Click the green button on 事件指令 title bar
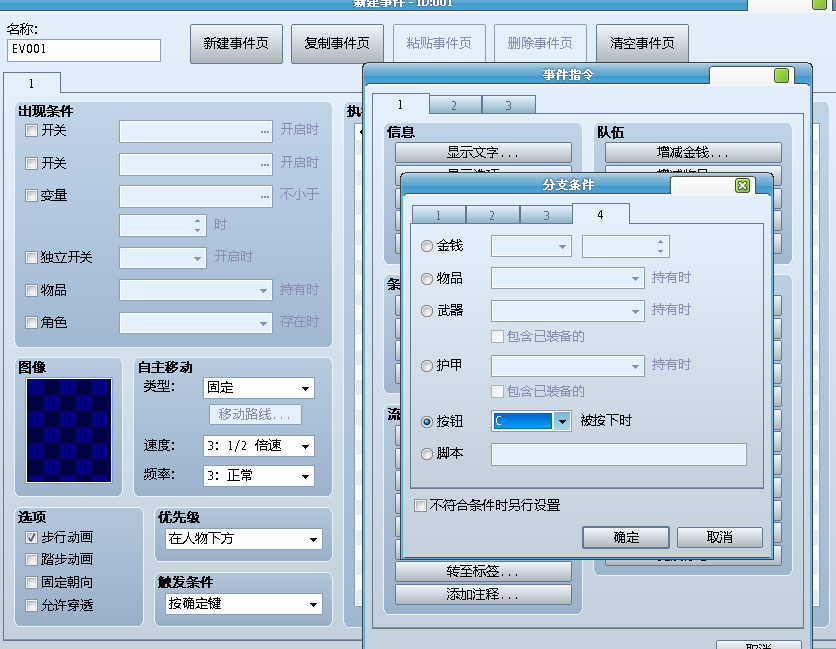 coord(781,76)
